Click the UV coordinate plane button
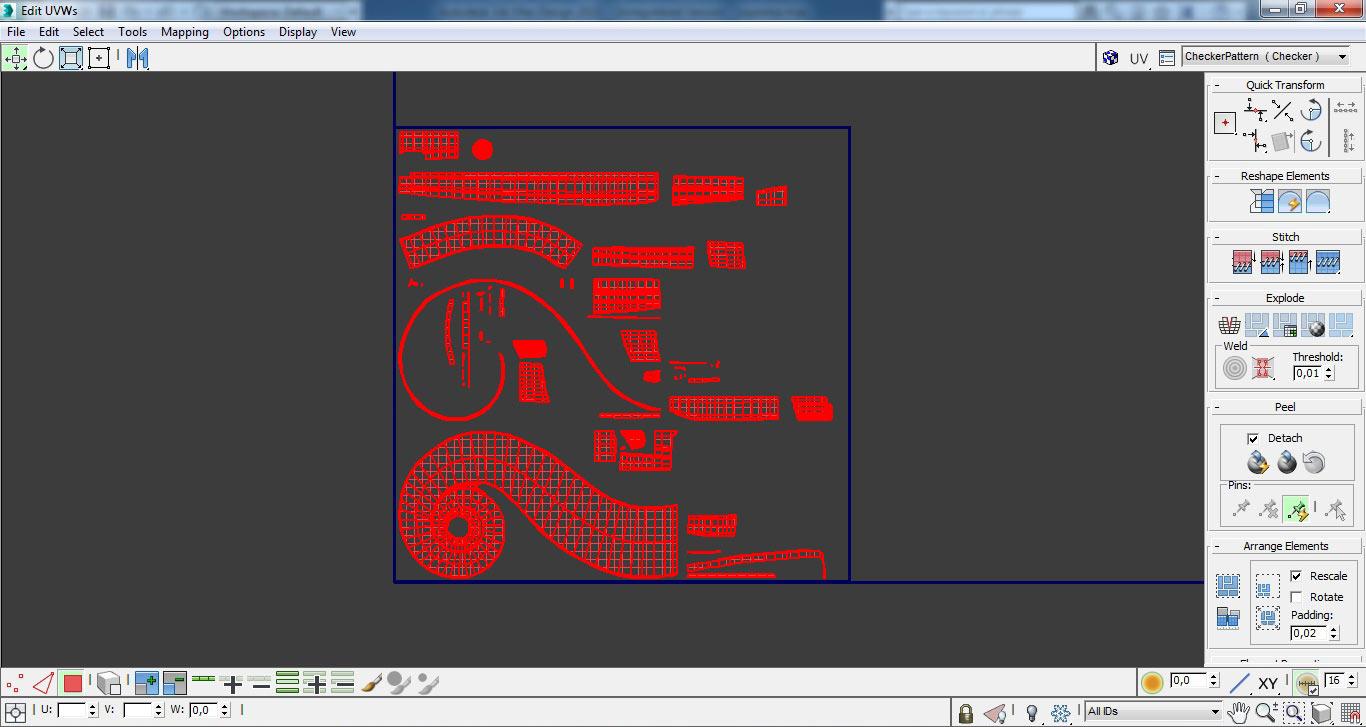Screen dimensions: 1366x727 (1139, 58)
